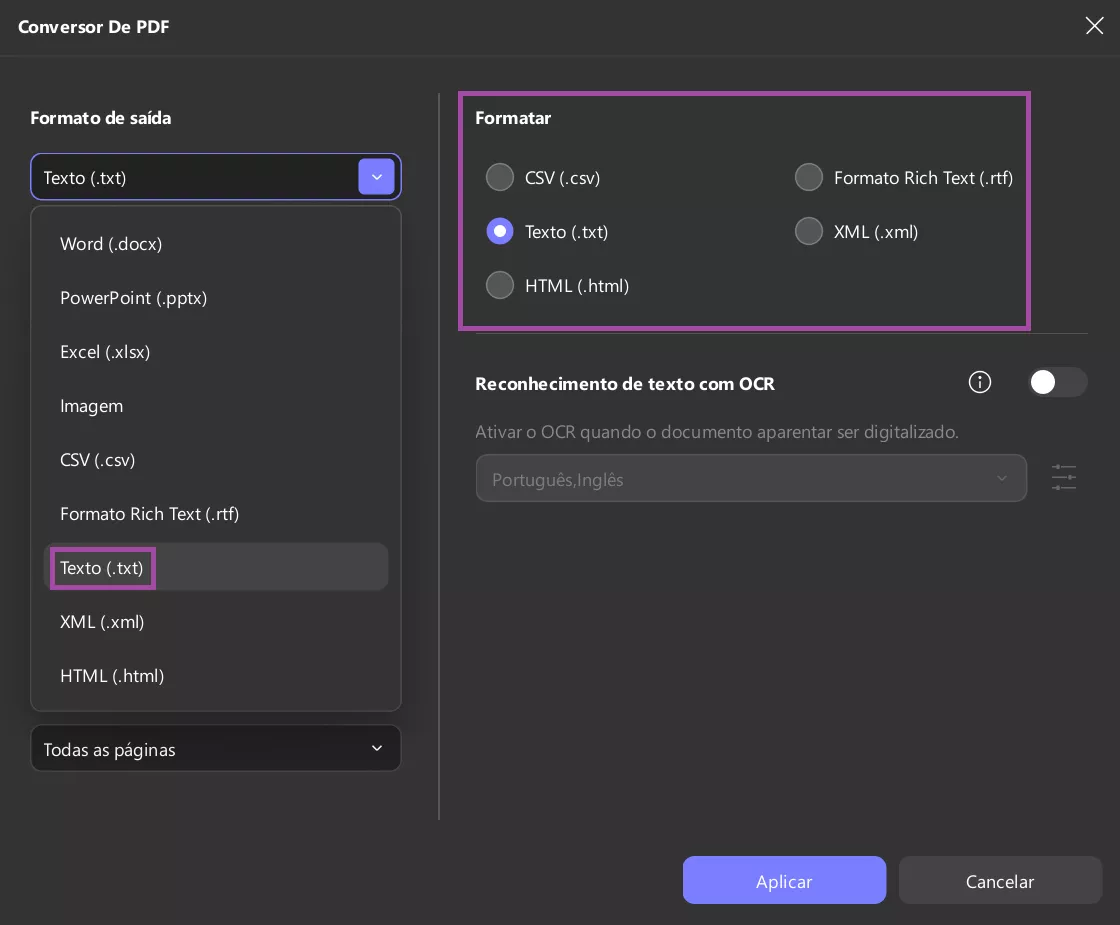Click the Aplicar button

784,880
